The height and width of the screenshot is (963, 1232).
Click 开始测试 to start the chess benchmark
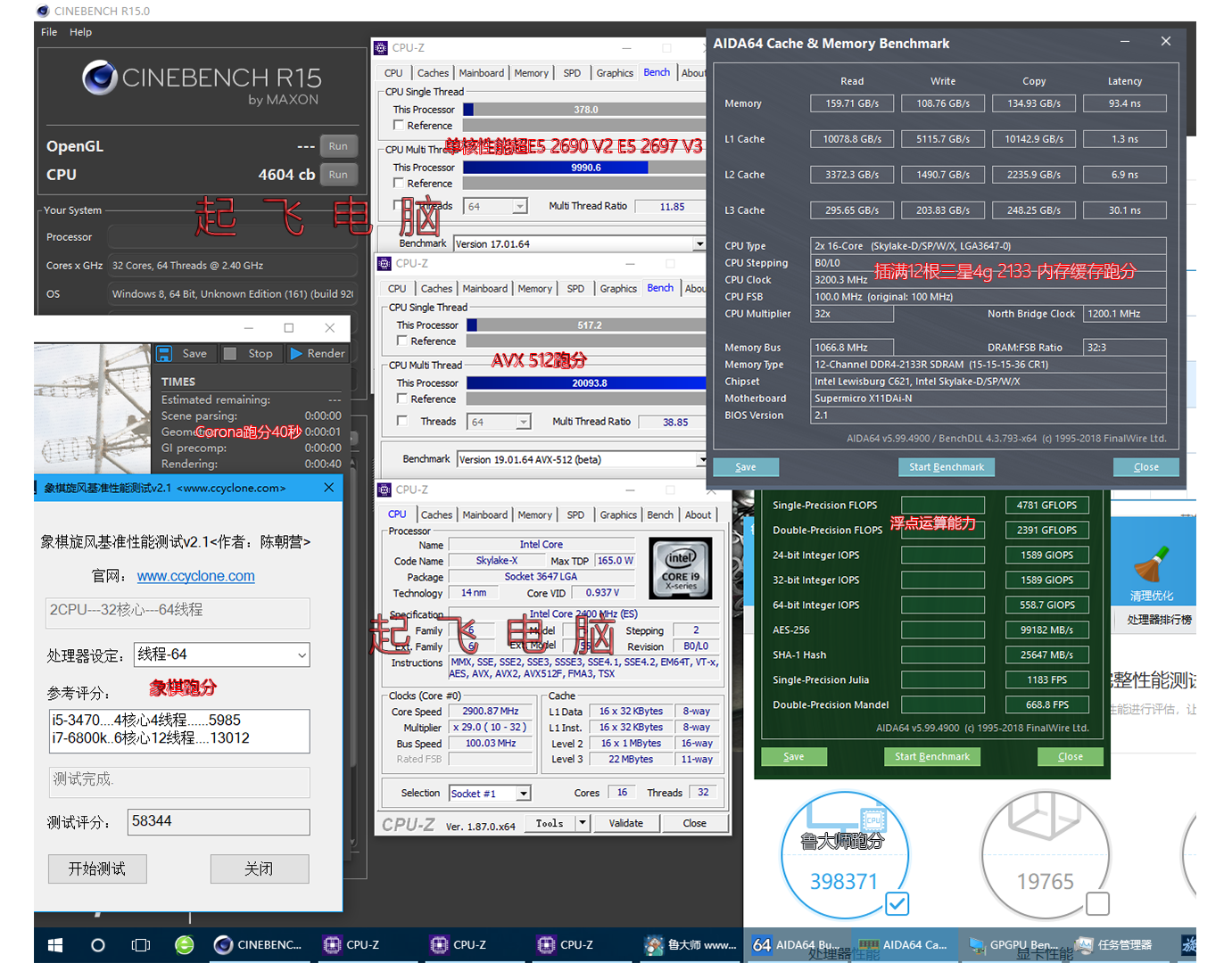[97, 868]
